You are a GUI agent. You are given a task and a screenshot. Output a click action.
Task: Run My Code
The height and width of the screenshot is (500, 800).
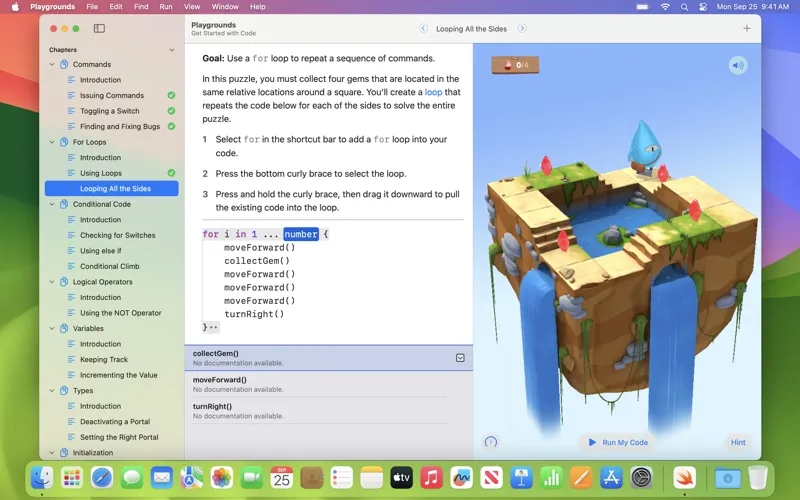(618, 442)
